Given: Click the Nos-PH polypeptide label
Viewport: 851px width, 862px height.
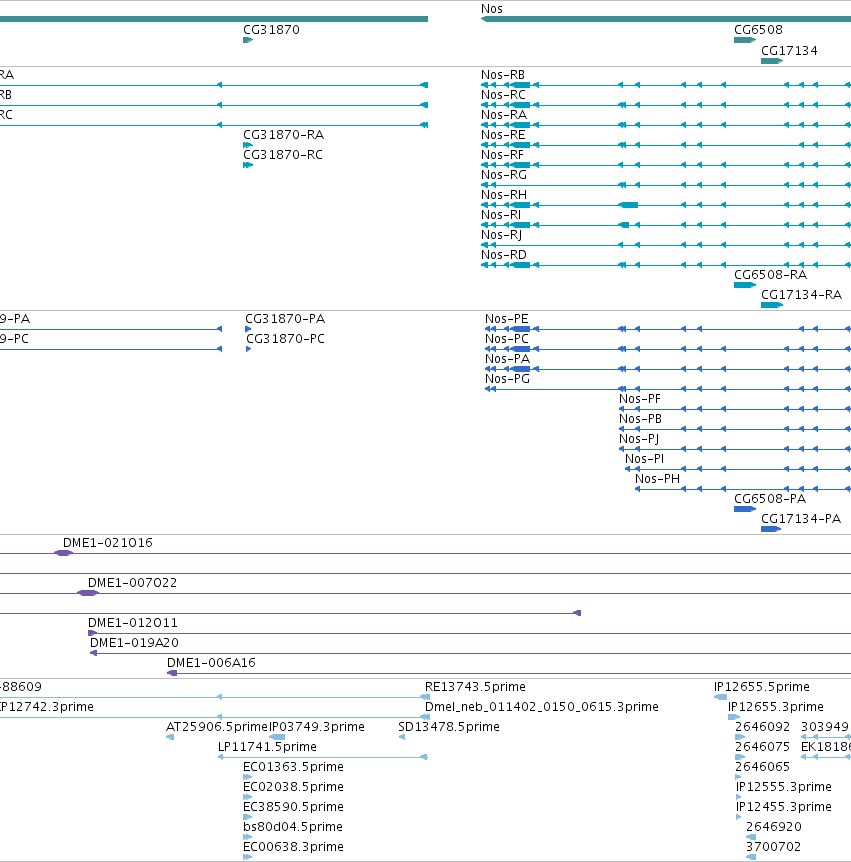Looking at the screenshot, I should pyautogui.click(x=657, y=479).
